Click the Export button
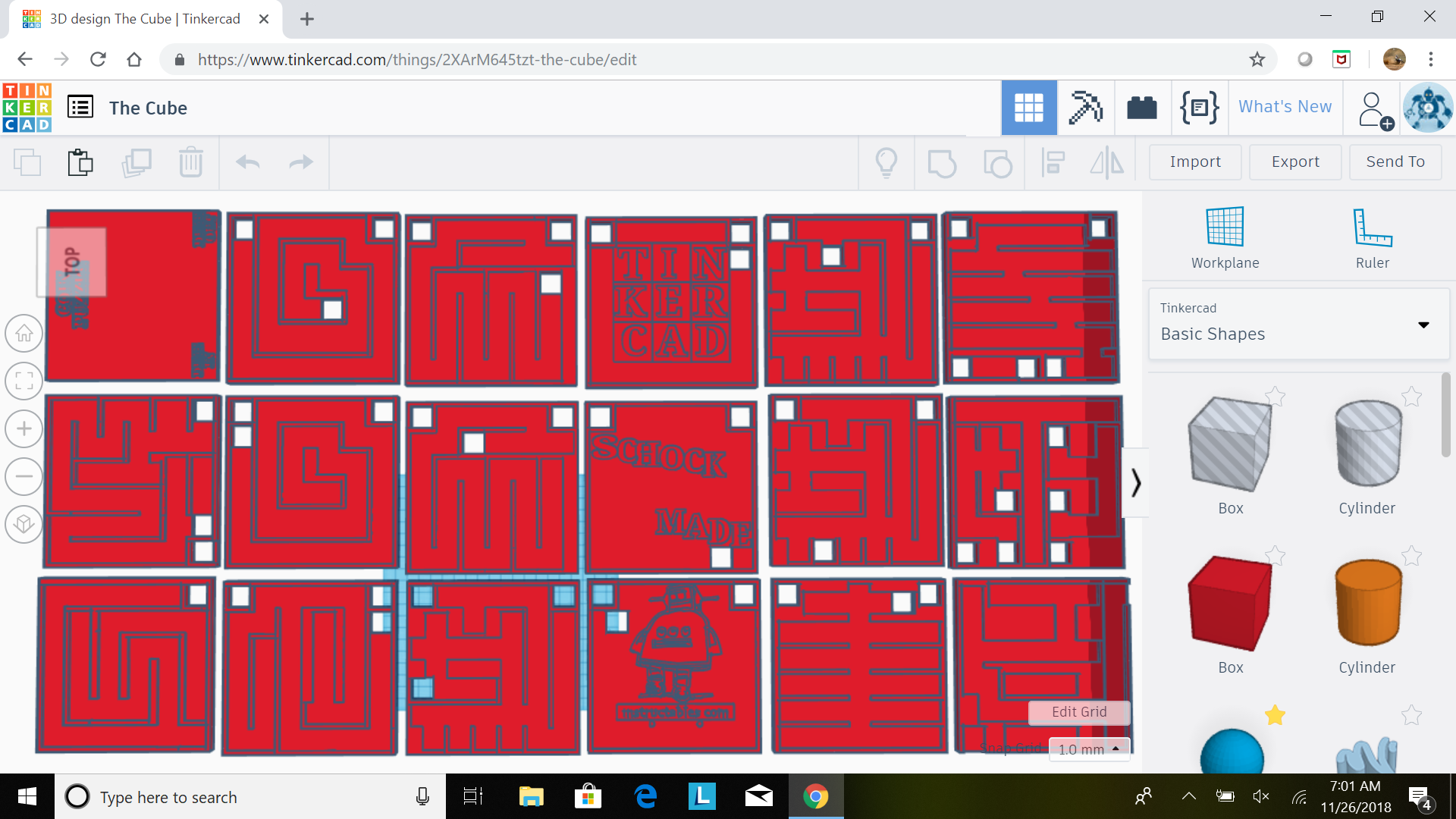Screen dimensions: 1456x819 1295,162
